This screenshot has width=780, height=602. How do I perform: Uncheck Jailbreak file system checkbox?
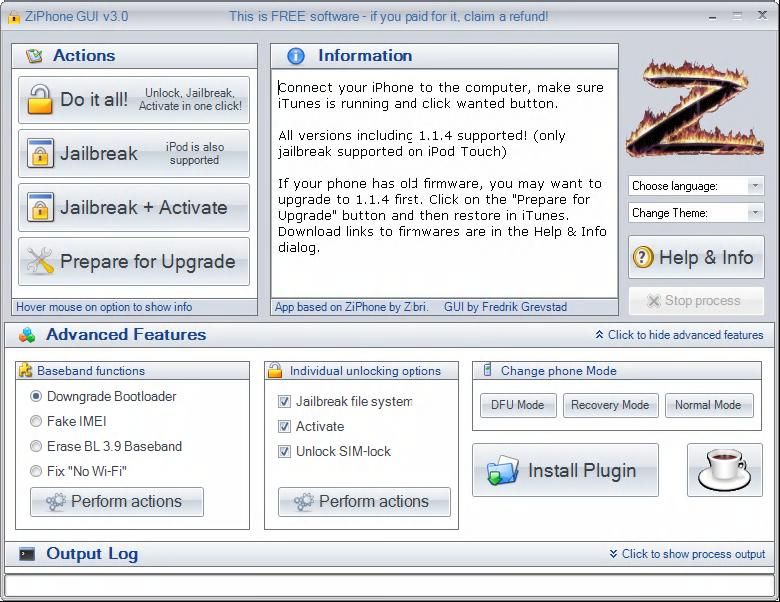click(285, 401)
